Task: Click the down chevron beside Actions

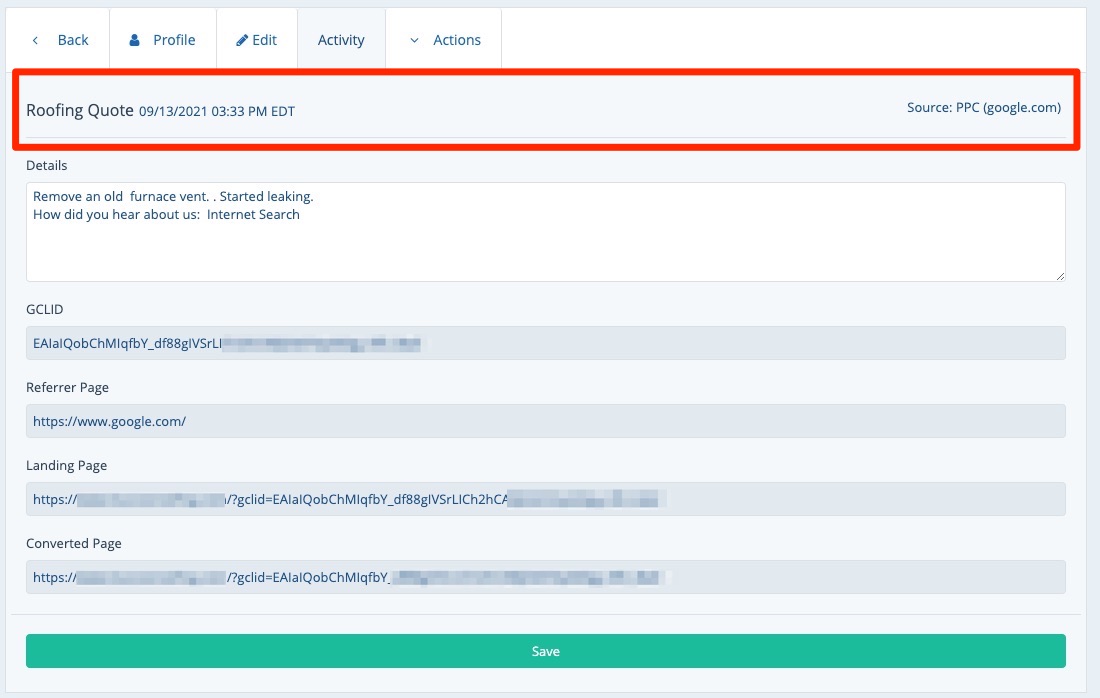Action: 415,40
